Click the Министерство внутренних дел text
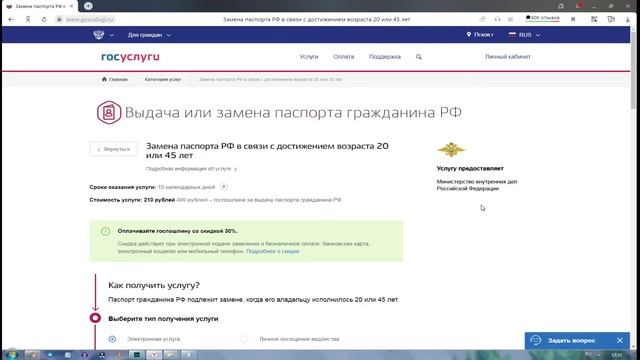This screenshot has width=640, height=360. 477,185
